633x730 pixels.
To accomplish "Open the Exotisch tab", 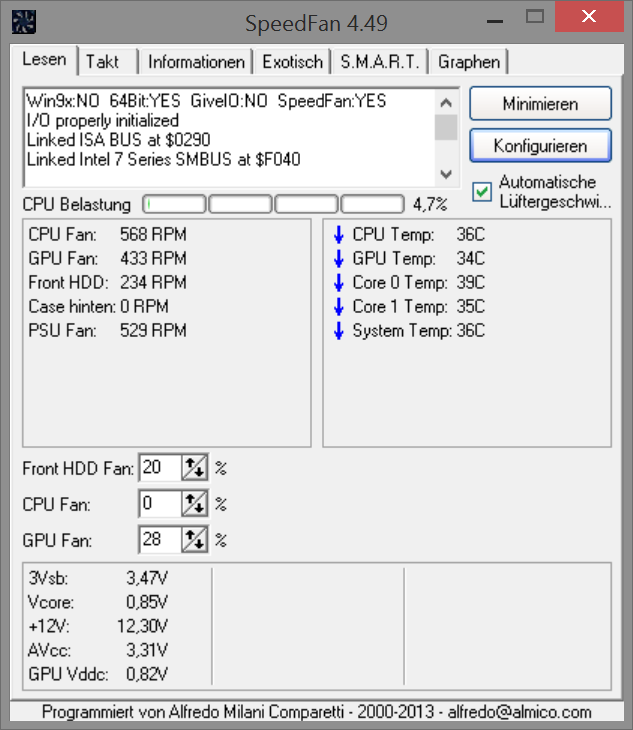I will 292,62.
